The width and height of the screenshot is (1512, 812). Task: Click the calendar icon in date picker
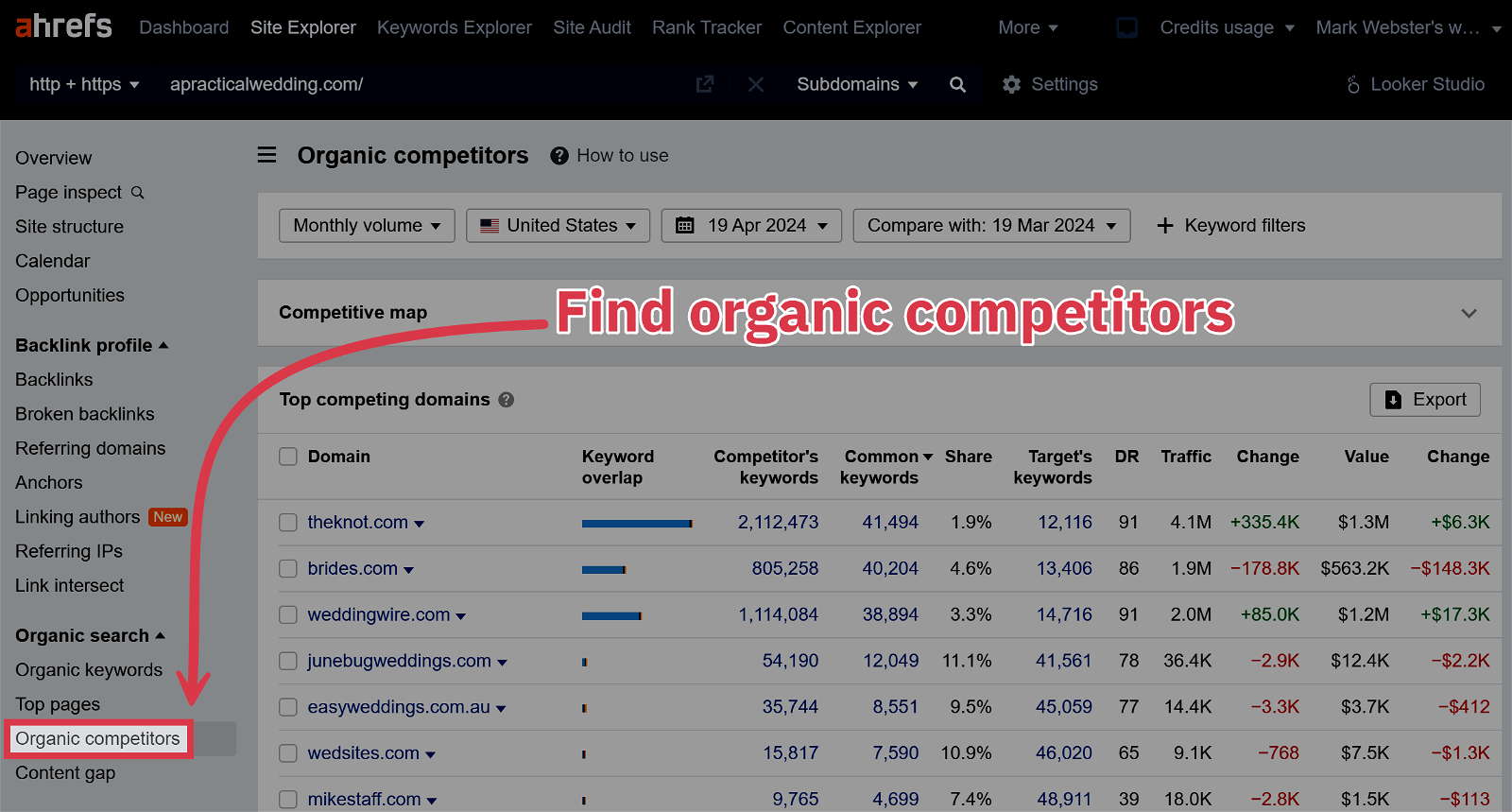685,225
